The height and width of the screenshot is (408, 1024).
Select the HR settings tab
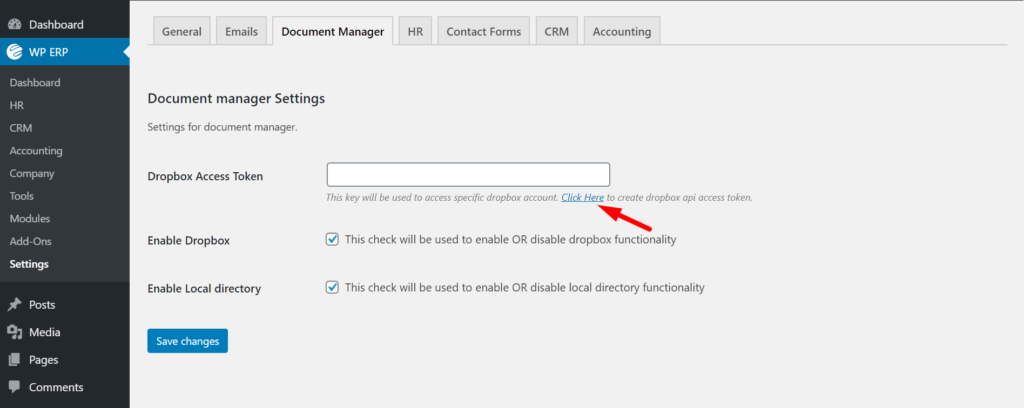(415, 31)
